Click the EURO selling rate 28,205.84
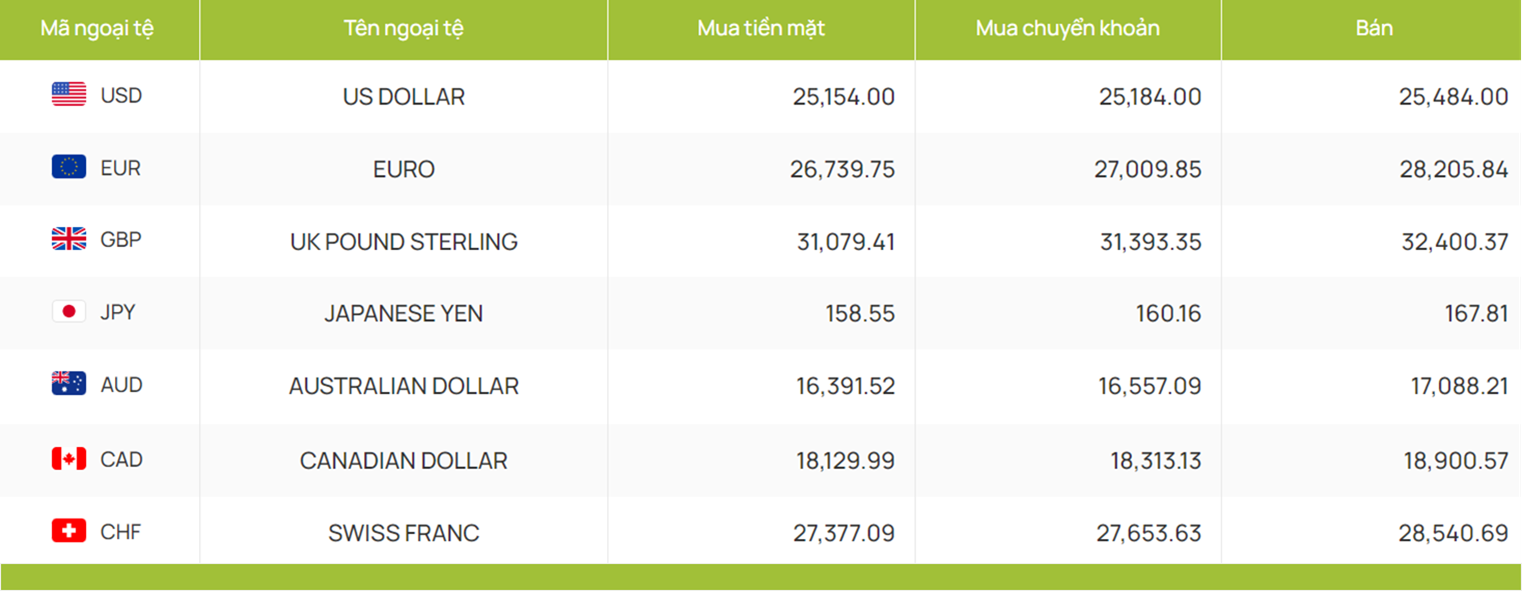This screenshot has height=591, width=1522. [1453, 170]
